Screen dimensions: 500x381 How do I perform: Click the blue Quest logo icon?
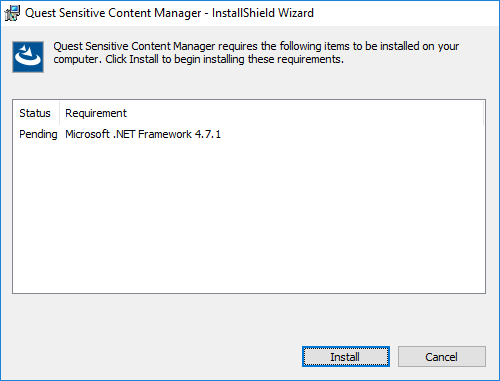tap(28, 57)
